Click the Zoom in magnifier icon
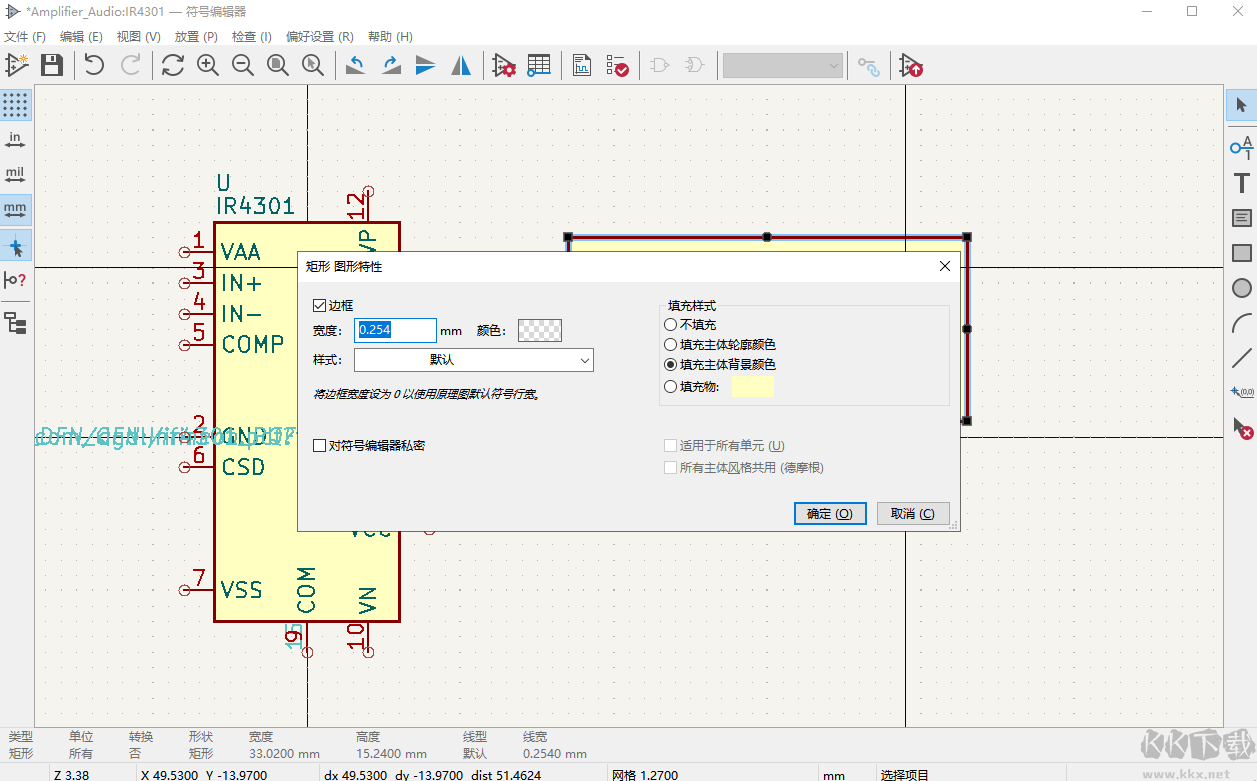The height and width of the screenshot is (781, 1257). point(208,66)
